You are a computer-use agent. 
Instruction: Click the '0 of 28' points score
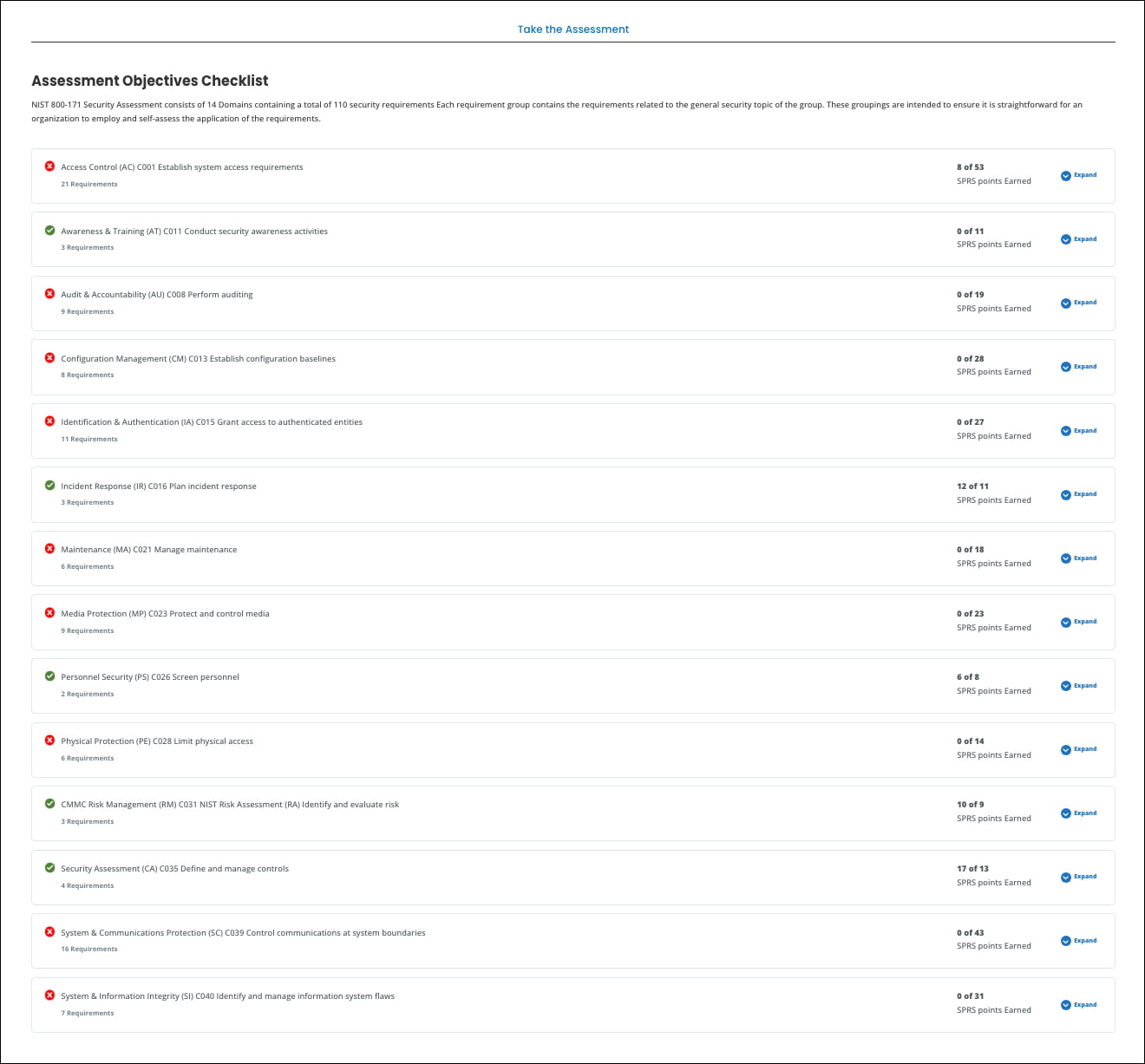[x=971, y=359]
